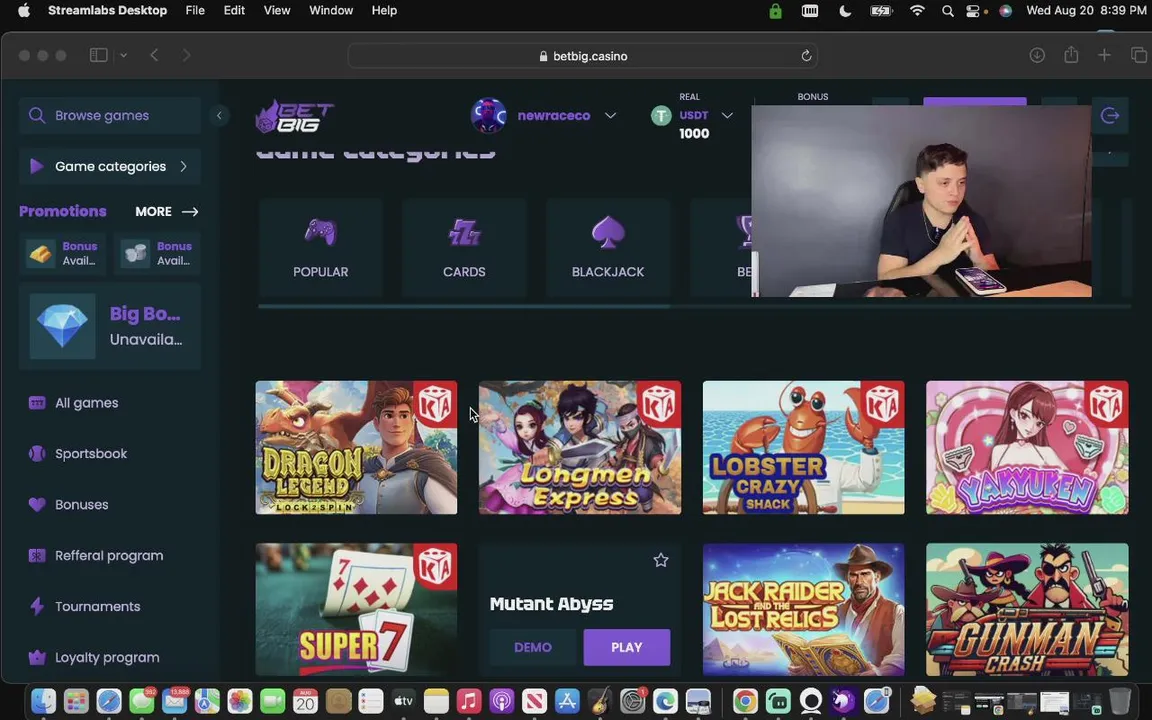Screen dimensions: 1152x720
Task: Favorite Mutant Abyss with the star icon
Action: [x=660, y=561]
